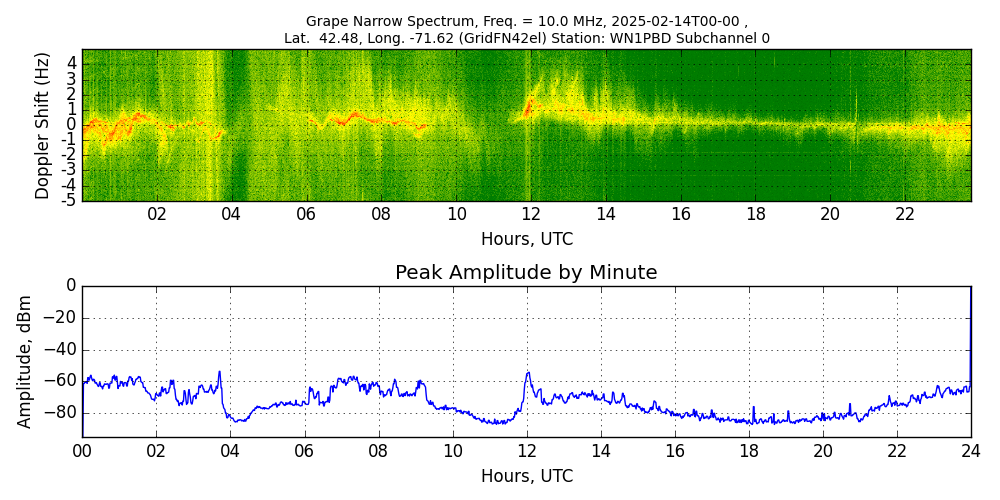The height and width of the screenshot is (500, 1000).
Task: Click the "Doppler Shift (Hz)" y-axis label
Action: point(43,125)
